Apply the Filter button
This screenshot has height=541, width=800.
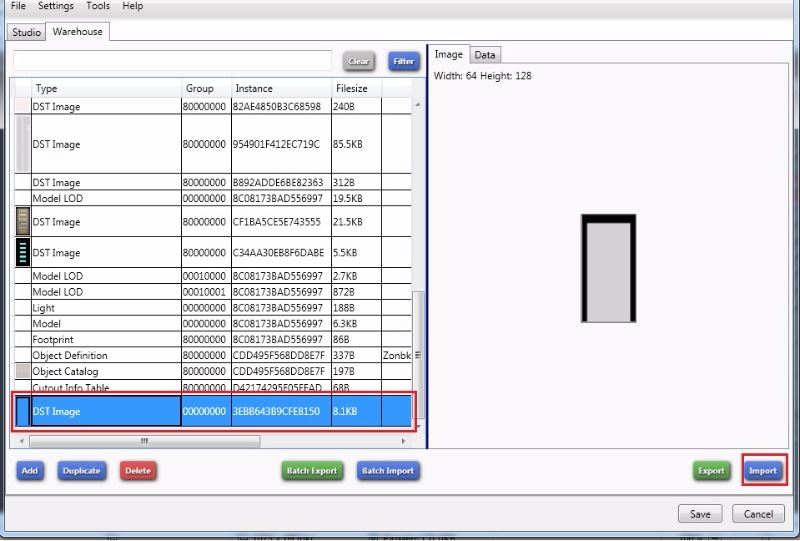tap(403, 61)
